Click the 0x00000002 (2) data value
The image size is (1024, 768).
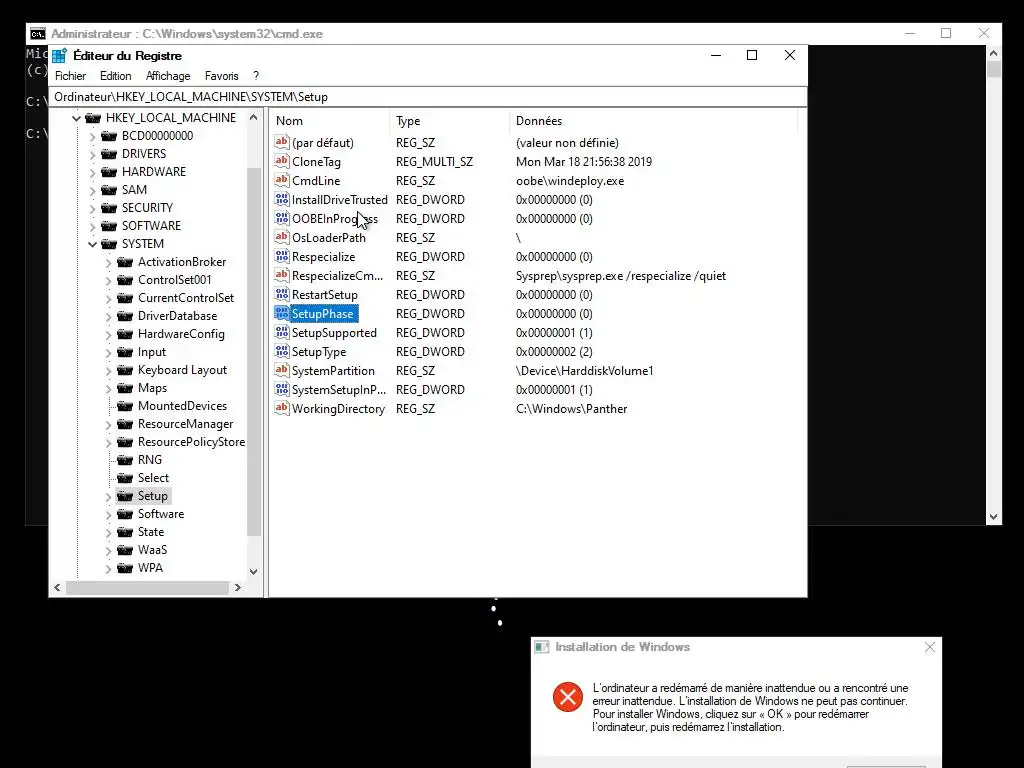click(x=554, y=352)
